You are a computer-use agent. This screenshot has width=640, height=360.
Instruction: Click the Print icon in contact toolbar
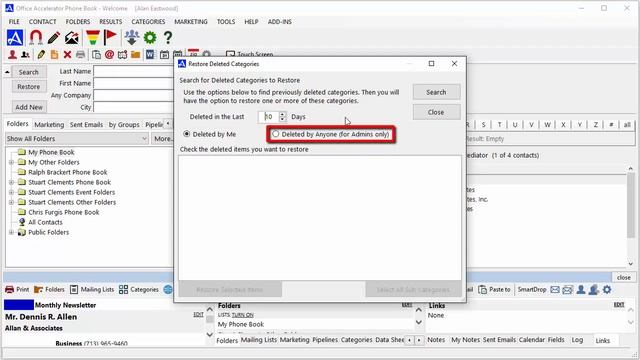(9, 289)
